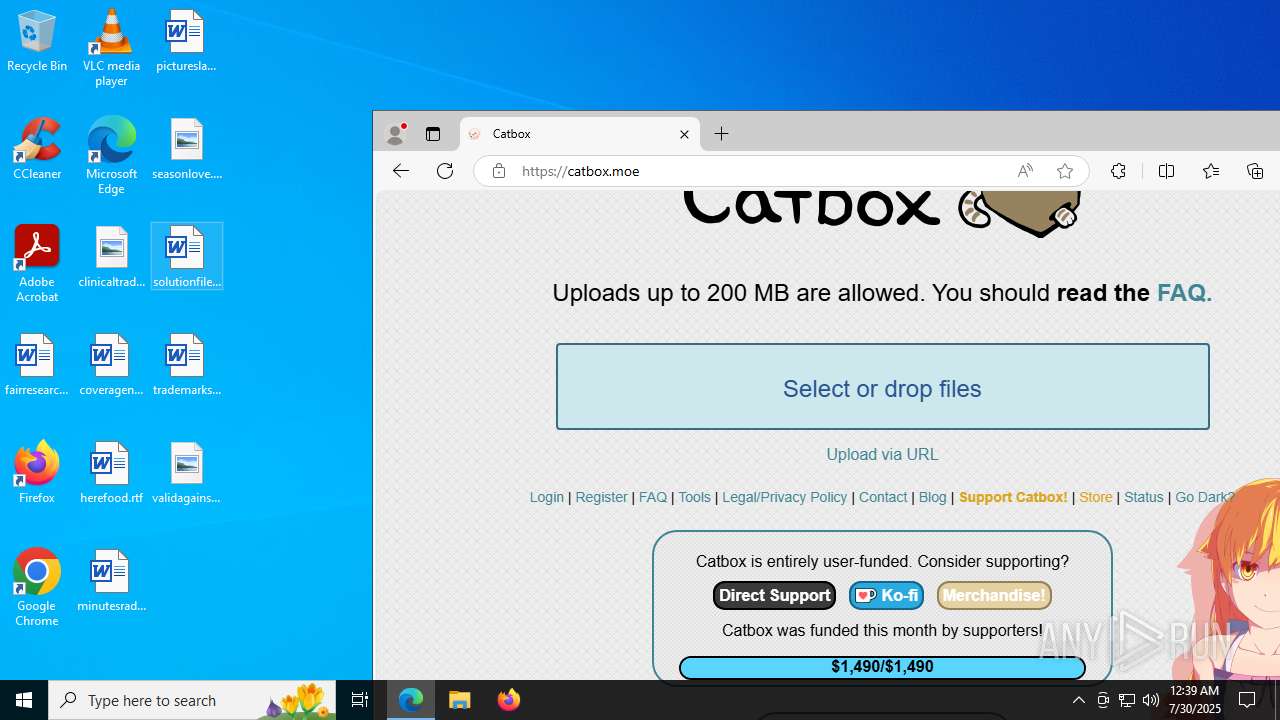
Task: Click the Edge profile icon
Action: [396, 134]
